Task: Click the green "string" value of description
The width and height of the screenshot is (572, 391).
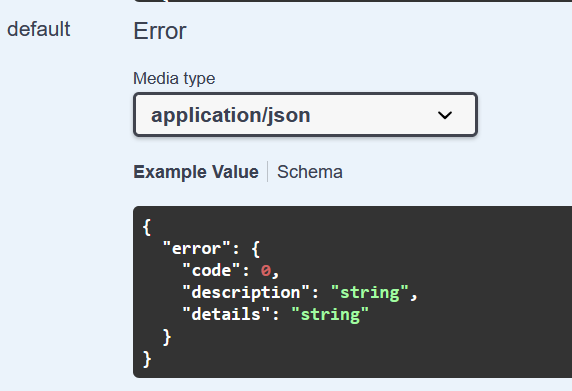Action: pyautogui.click(x=370, y=293)
